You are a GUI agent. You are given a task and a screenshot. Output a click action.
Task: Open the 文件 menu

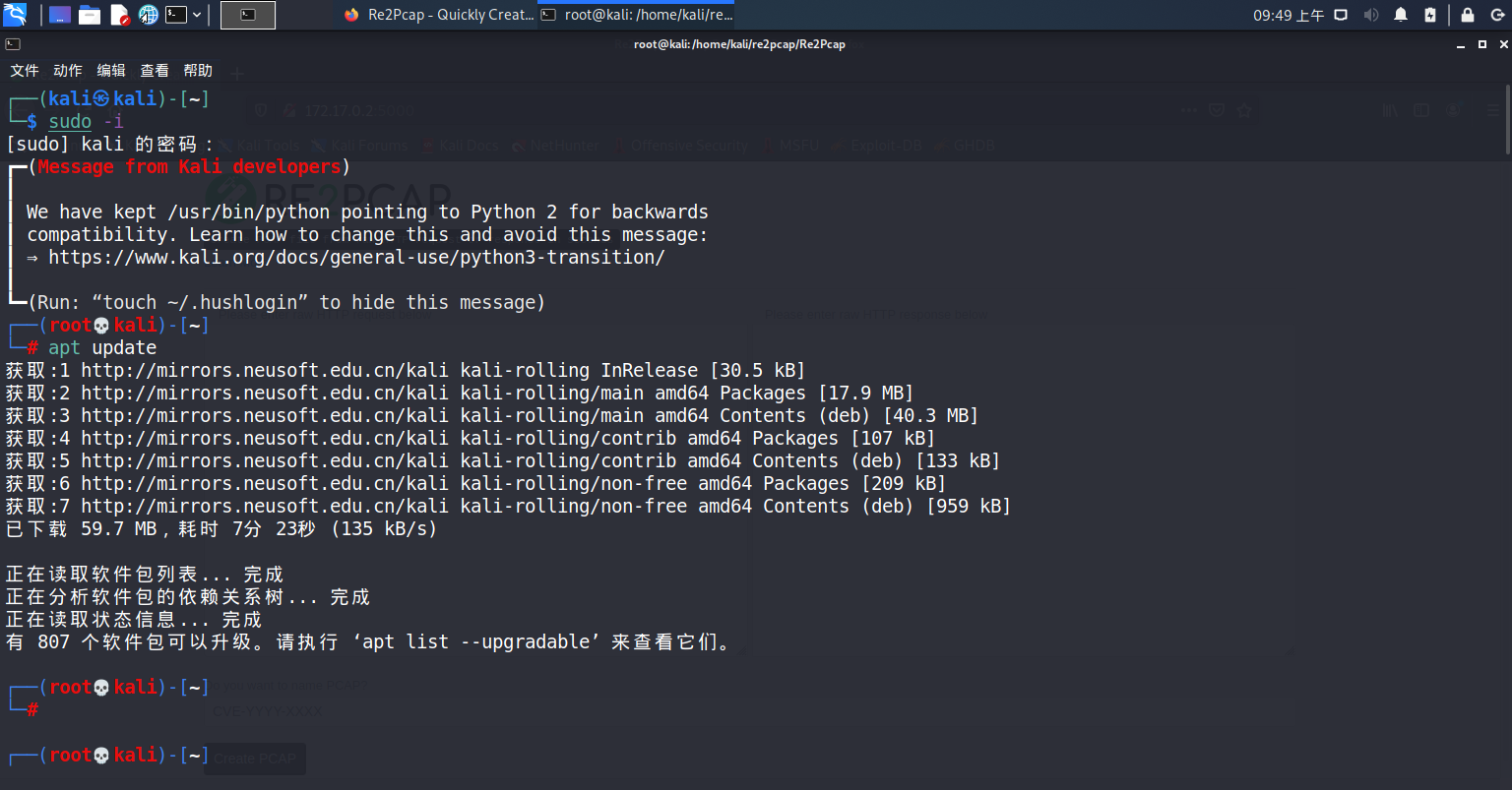click(25, 71)
